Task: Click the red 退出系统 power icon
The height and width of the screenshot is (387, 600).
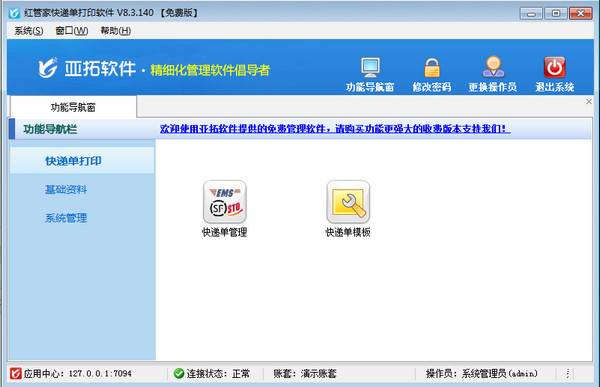Action: 554,67
